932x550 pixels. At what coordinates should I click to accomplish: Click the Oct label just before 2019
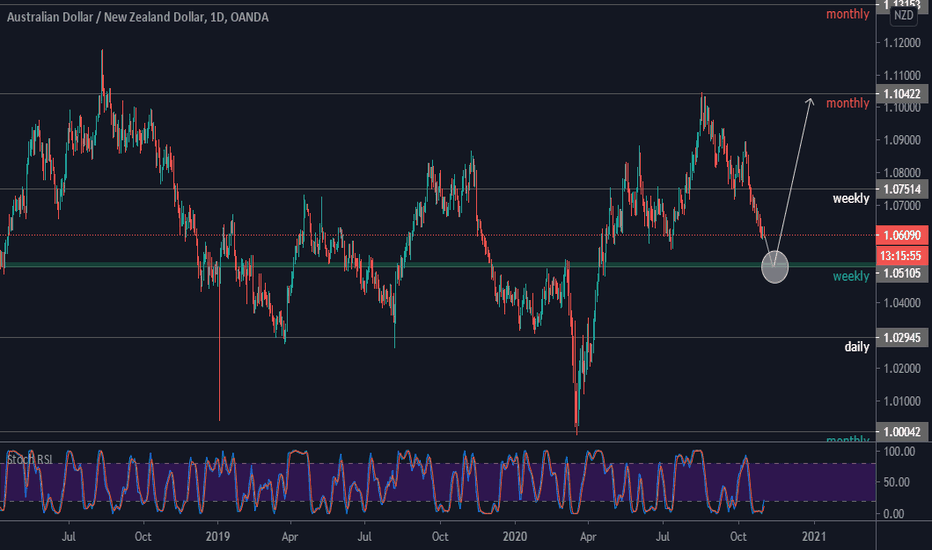[x=143, y=536]
